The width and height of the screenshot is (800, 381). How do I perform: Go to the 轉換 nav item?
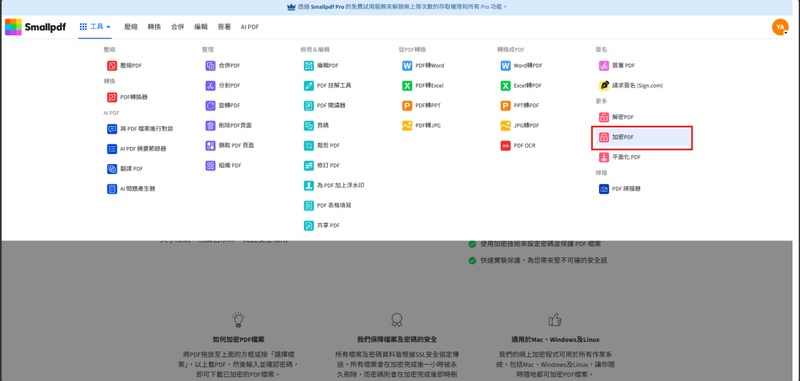pyautogui.click(x=155, y=27)
